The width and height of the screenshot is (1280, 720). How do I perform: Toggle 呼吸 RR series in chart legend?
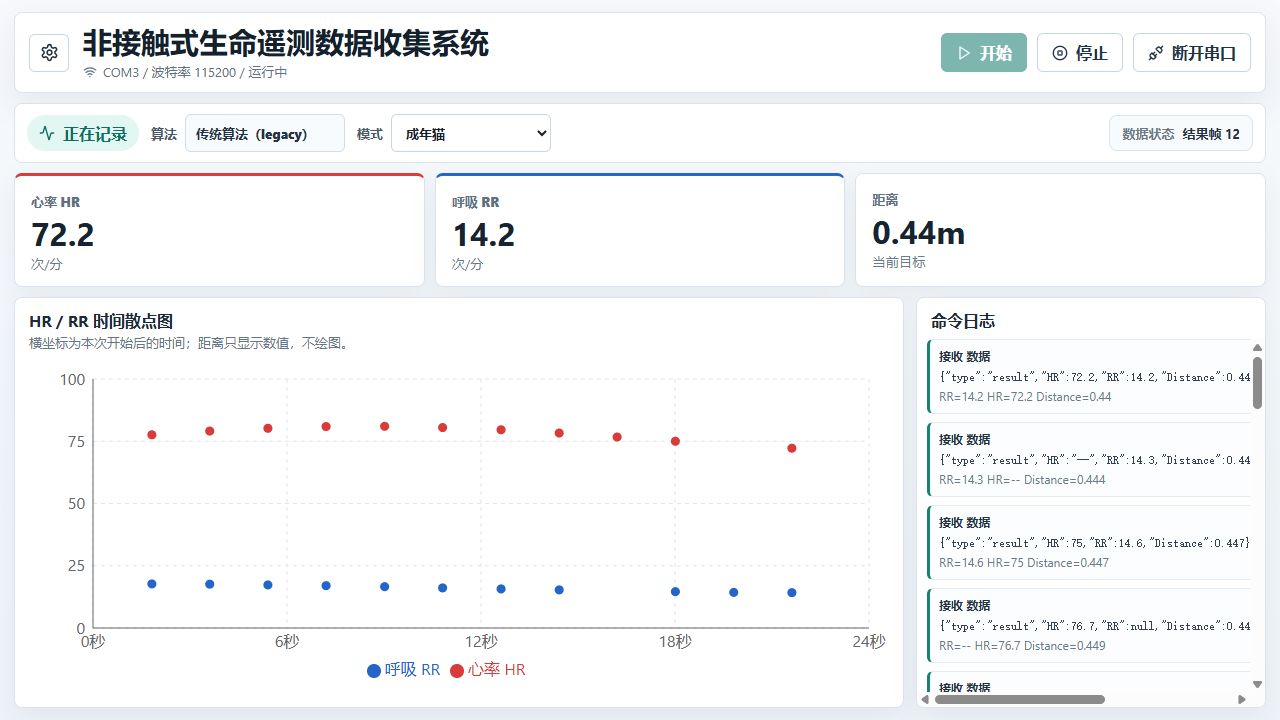404,670
